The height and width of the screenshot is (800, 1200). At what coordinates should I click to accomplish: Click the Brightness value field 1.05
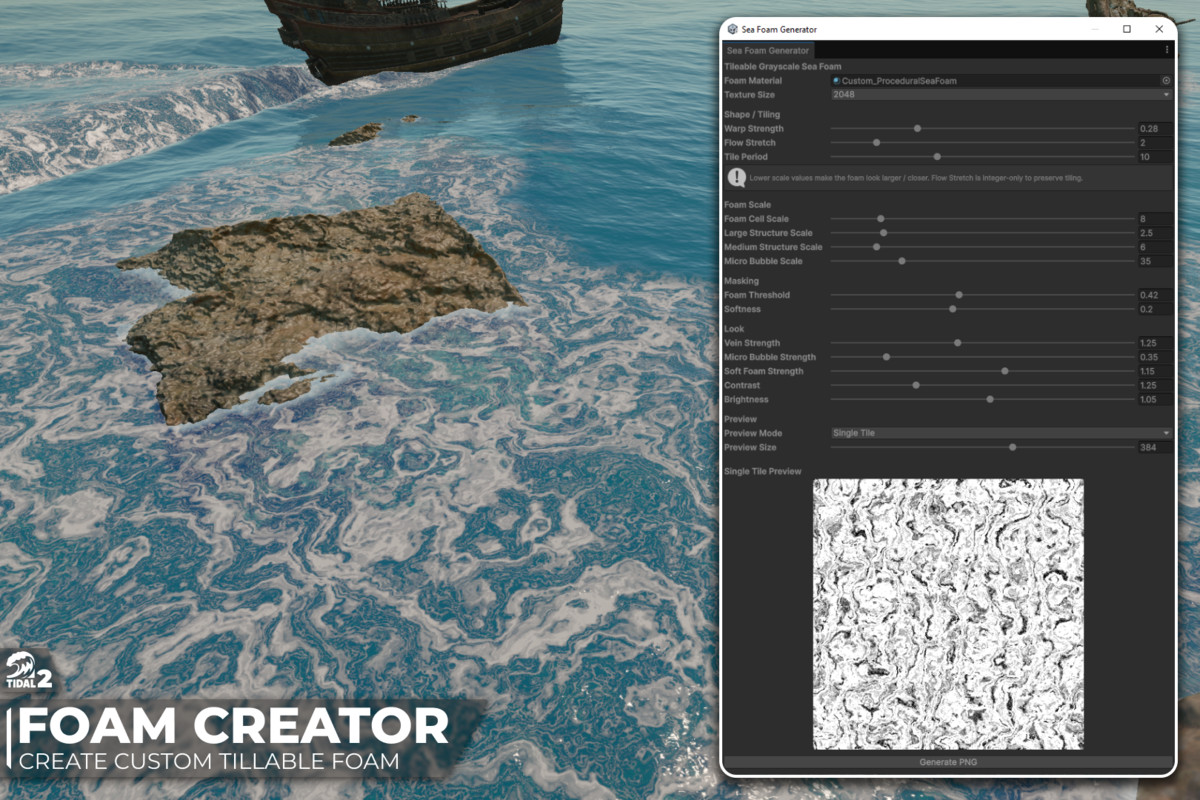point(1154,399)
